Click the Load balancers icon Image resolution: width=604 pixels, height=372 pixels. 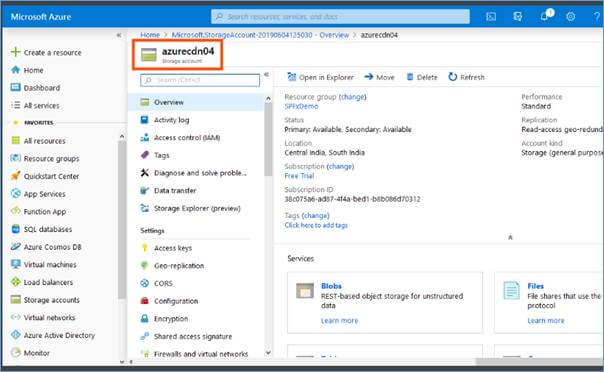point(15,282)
